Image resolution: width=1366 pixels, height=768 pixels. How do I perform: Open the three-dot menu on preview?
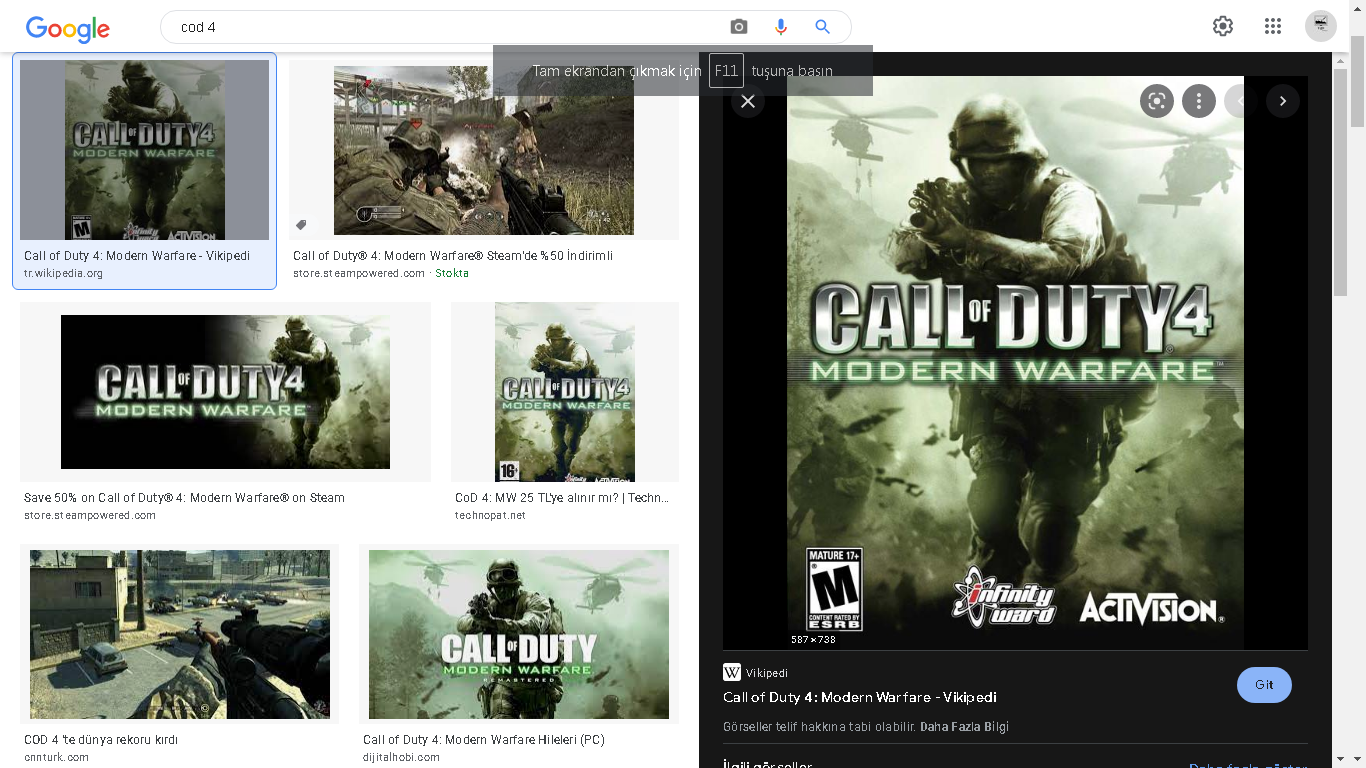[x=1199, y=101]
